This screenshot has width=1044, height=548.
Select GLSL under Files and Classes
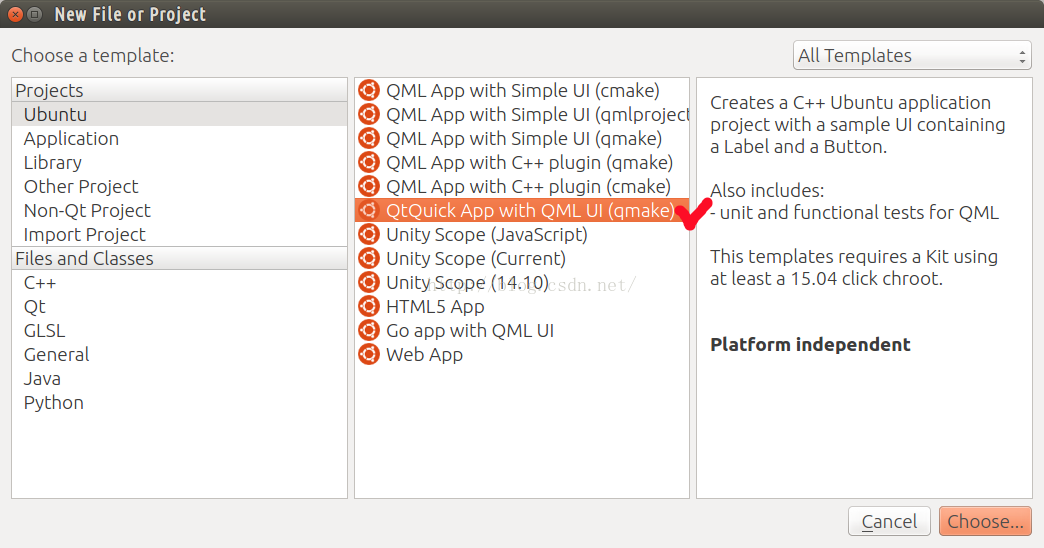click(x=180, y=330)
